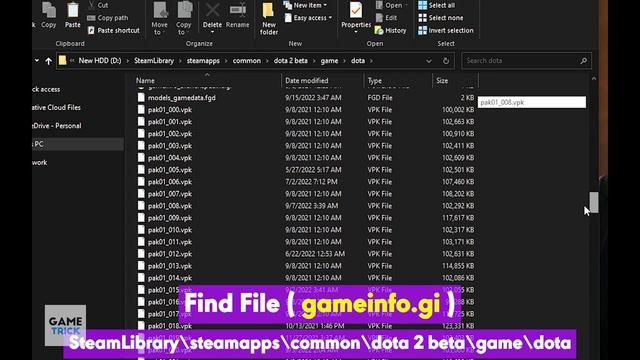The height and width of the screenshot is (360, 640).
Task: Click the pak01_008.vpk tooltip text box
Action: tap(532, 102)
